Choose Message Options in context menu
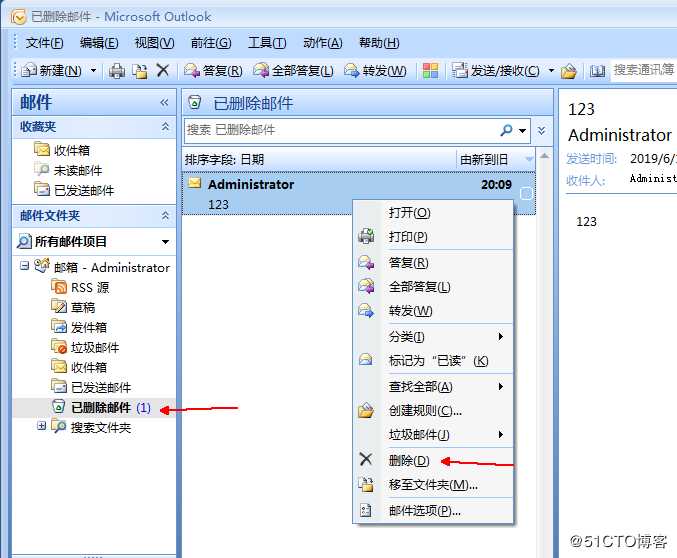This screenshot has width=677, height=558. 434,511
